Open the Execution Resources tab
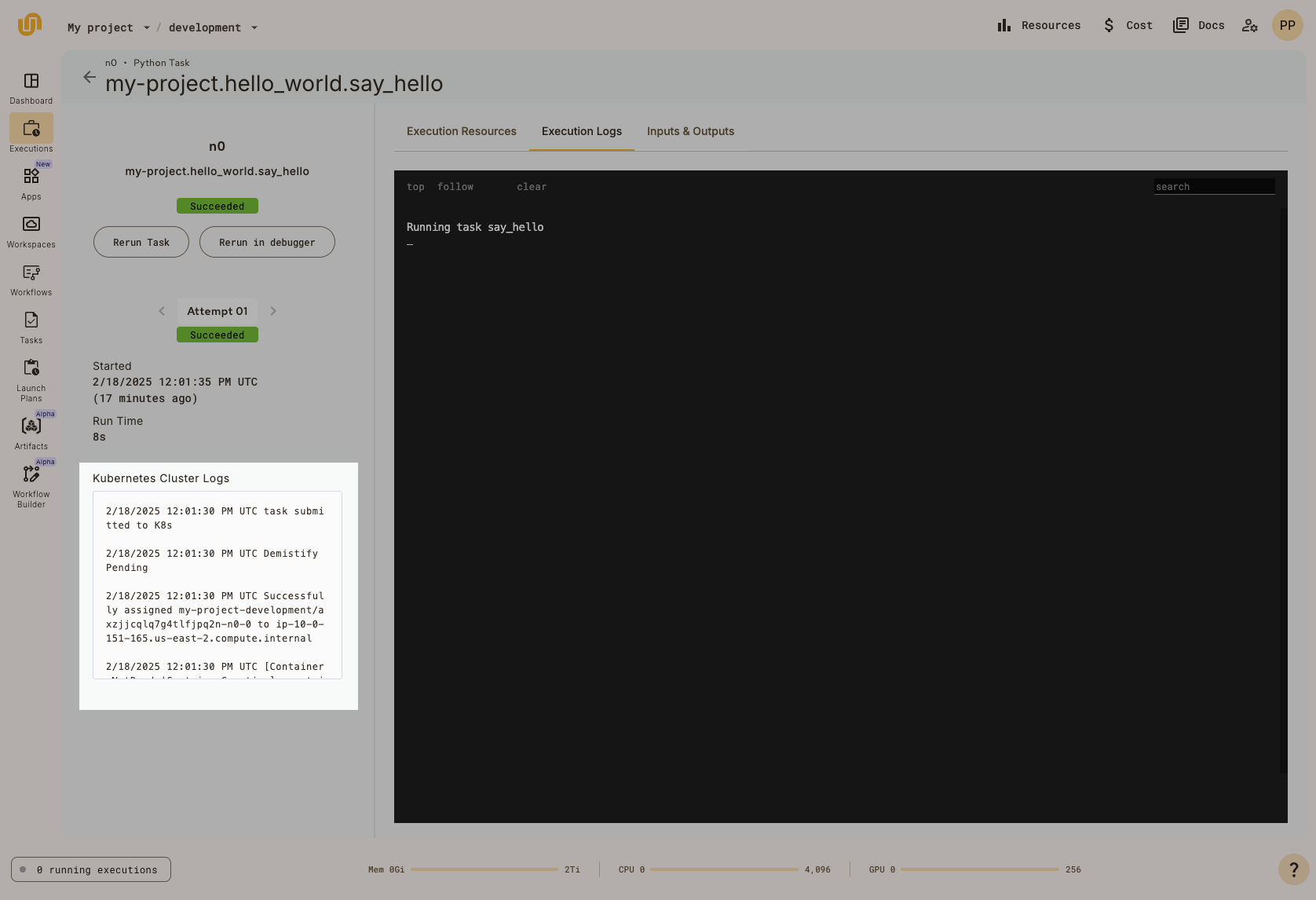Viewport: 1316px width, 900px height. [461, 131]
